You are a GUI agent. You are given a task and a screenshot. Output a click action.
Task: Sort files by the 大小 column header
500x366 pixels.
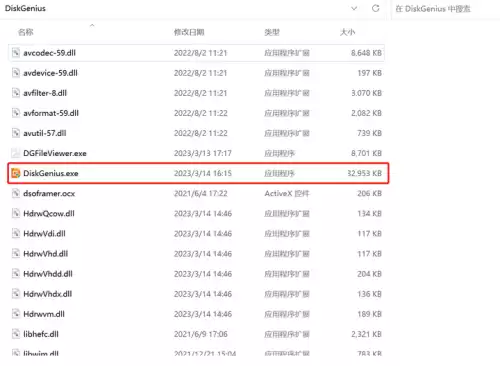[x=347, y=32]
